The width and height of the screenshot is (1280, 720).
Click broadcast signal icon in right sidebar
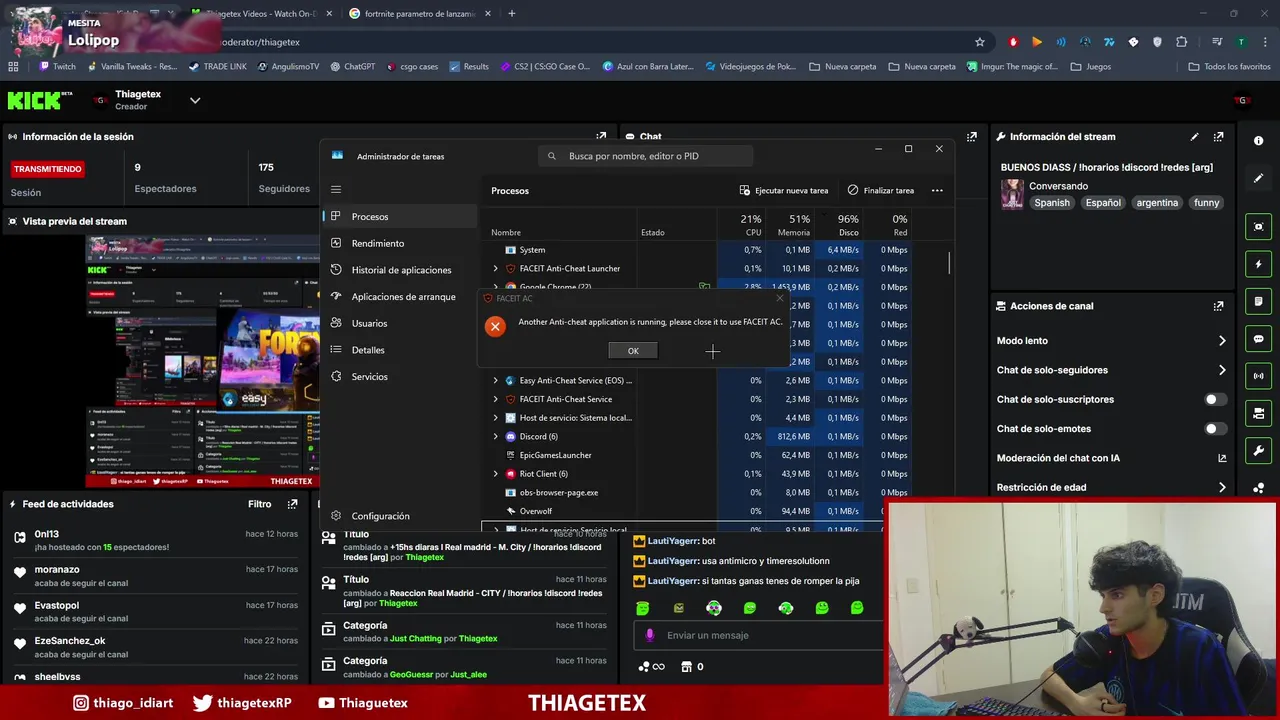1258,376
